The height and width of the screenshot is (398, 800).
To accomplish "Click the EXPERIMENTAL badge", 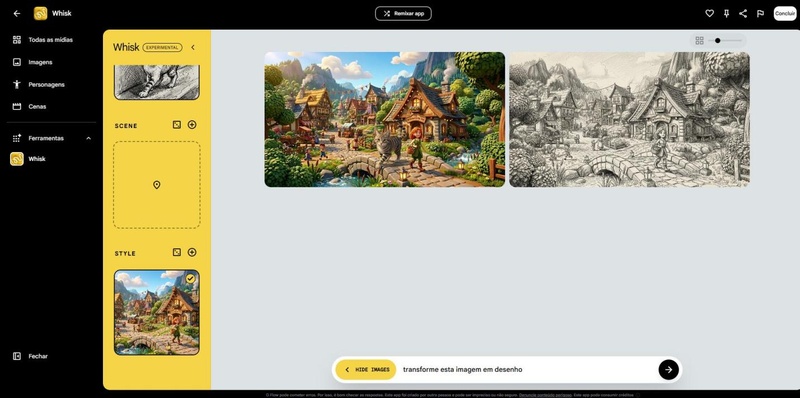I will tap(162, 47).
